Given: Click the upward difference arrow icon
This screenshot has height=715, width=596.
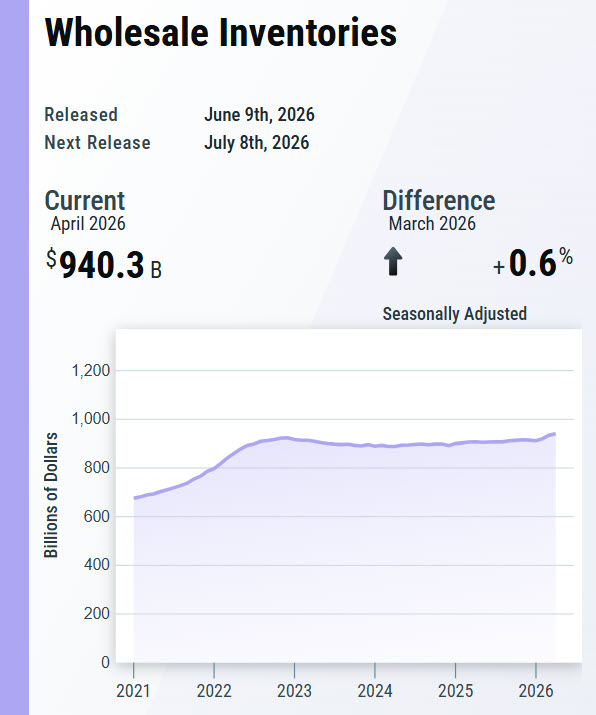Looking at the screenshot, I should click(x=393, y=262).
